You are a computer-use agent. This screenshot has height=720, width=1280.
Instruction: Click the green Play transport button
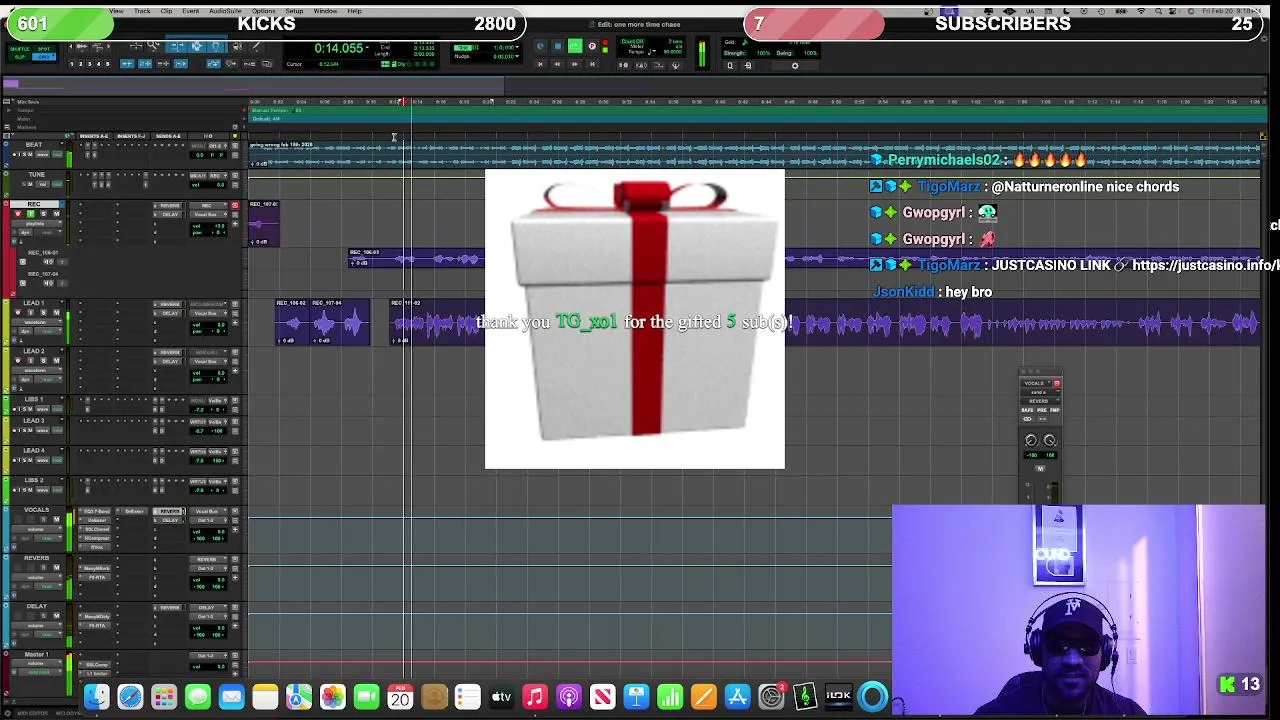(x=575, y=46)
